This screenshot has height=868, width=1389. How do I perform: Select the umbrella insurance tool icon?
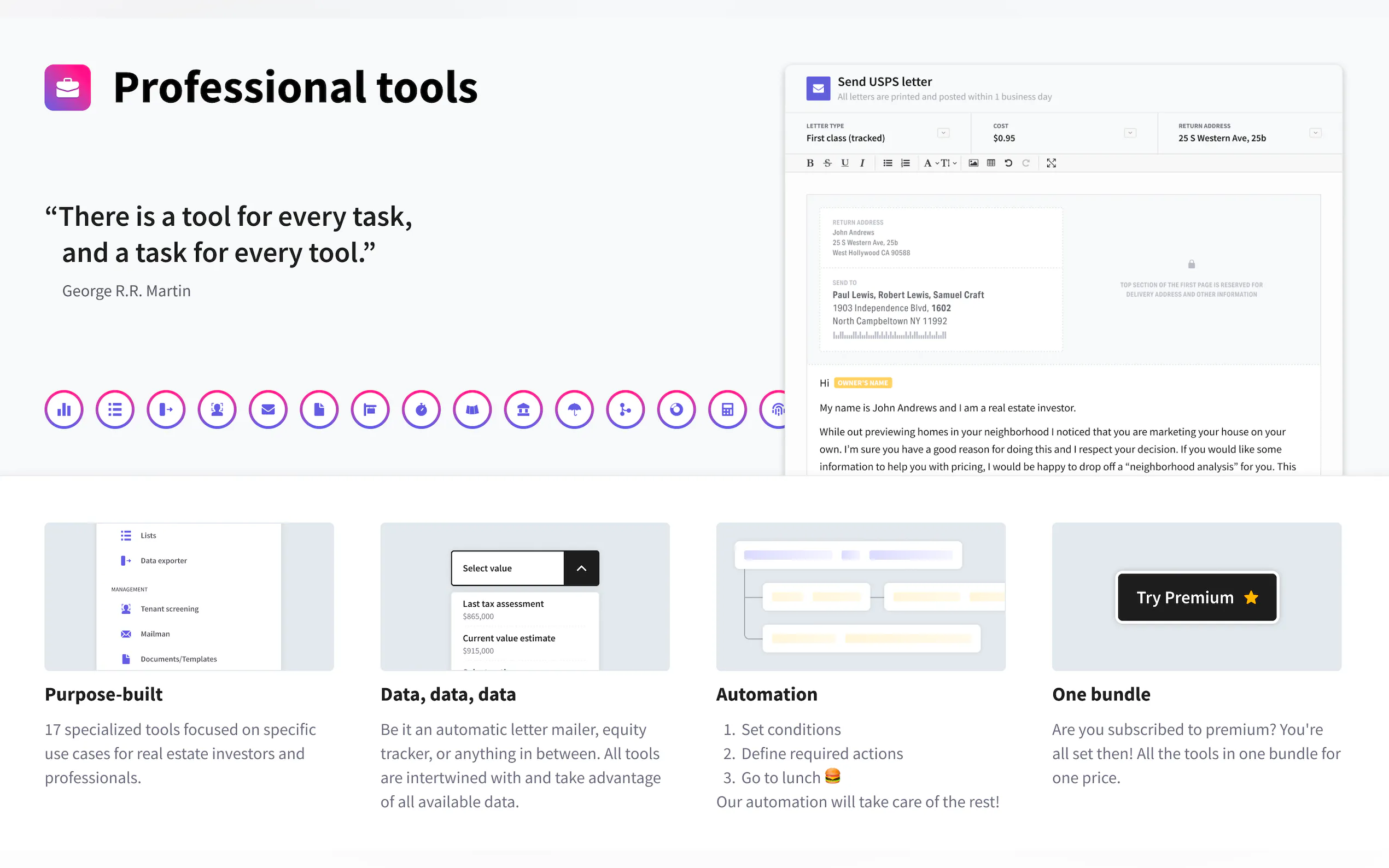pos(574,409)
